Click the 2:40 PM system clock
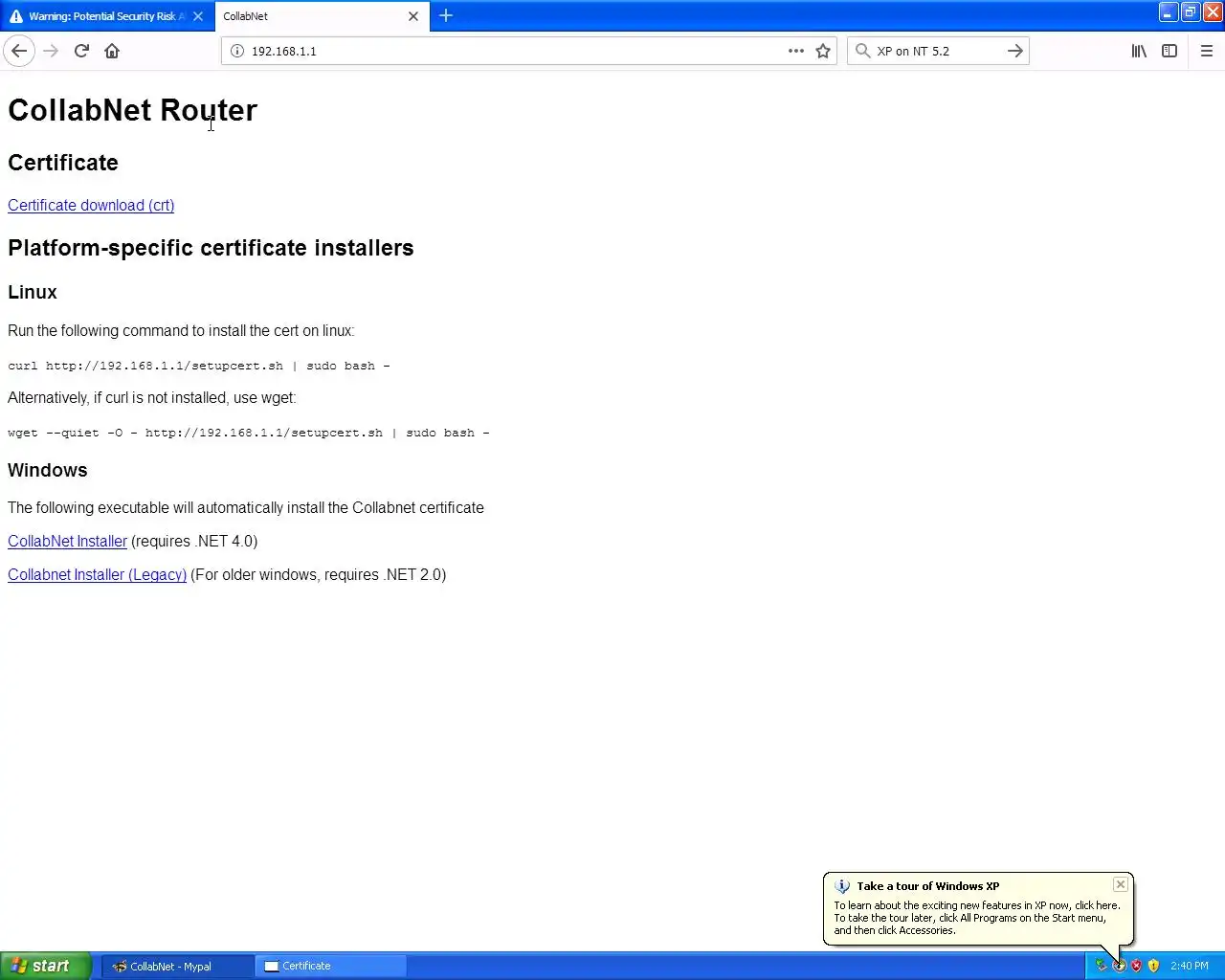 pos(1189,966)
